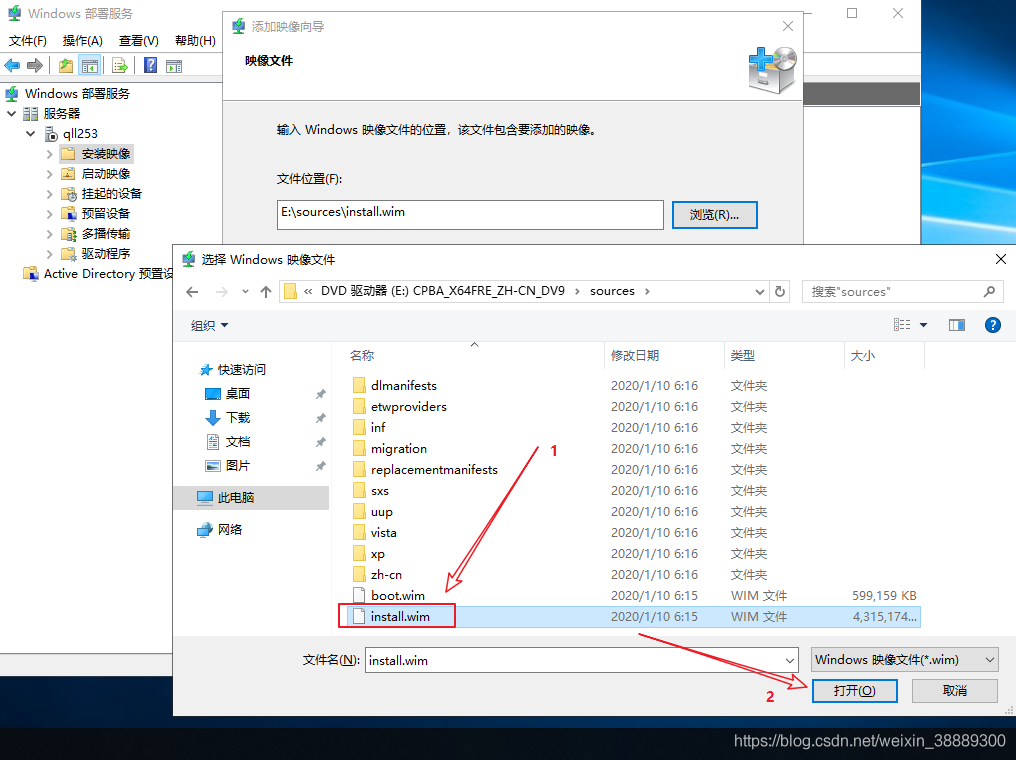Open the 查看(V) menu
This screenshot has width=1016, height=760.
(x=138, y=41)
